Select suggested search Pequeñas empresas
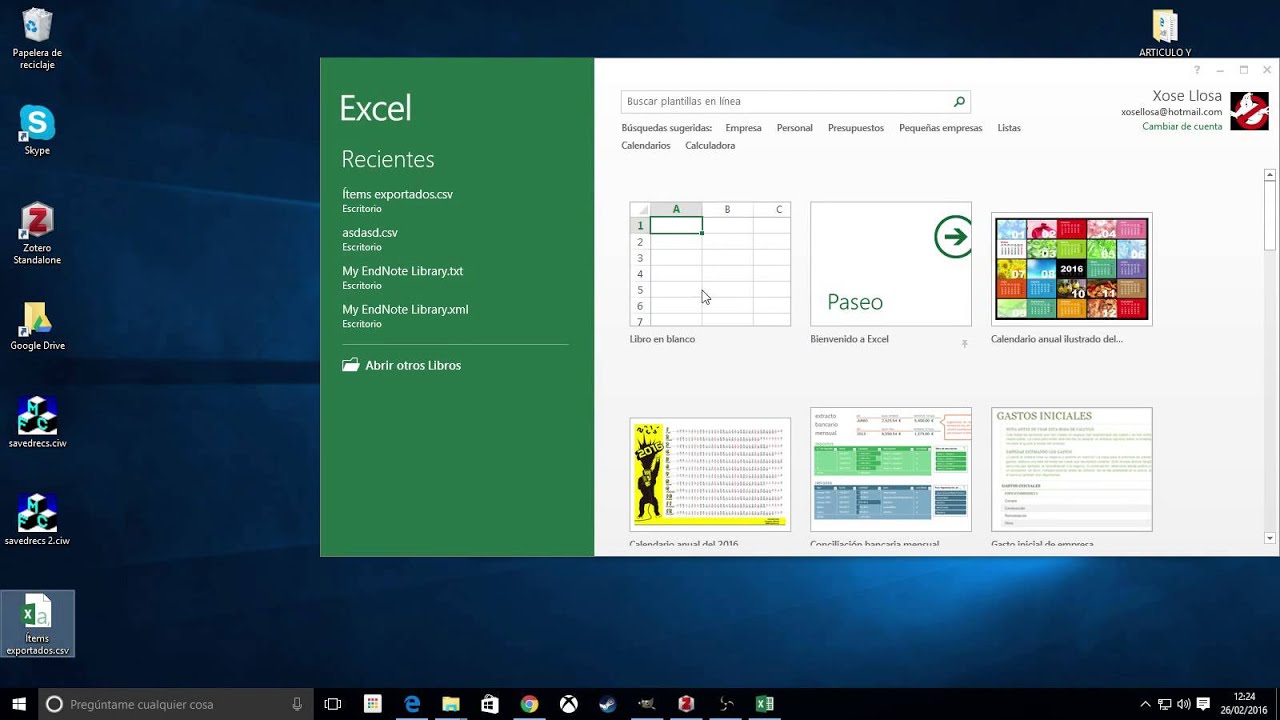 [941, 128]
